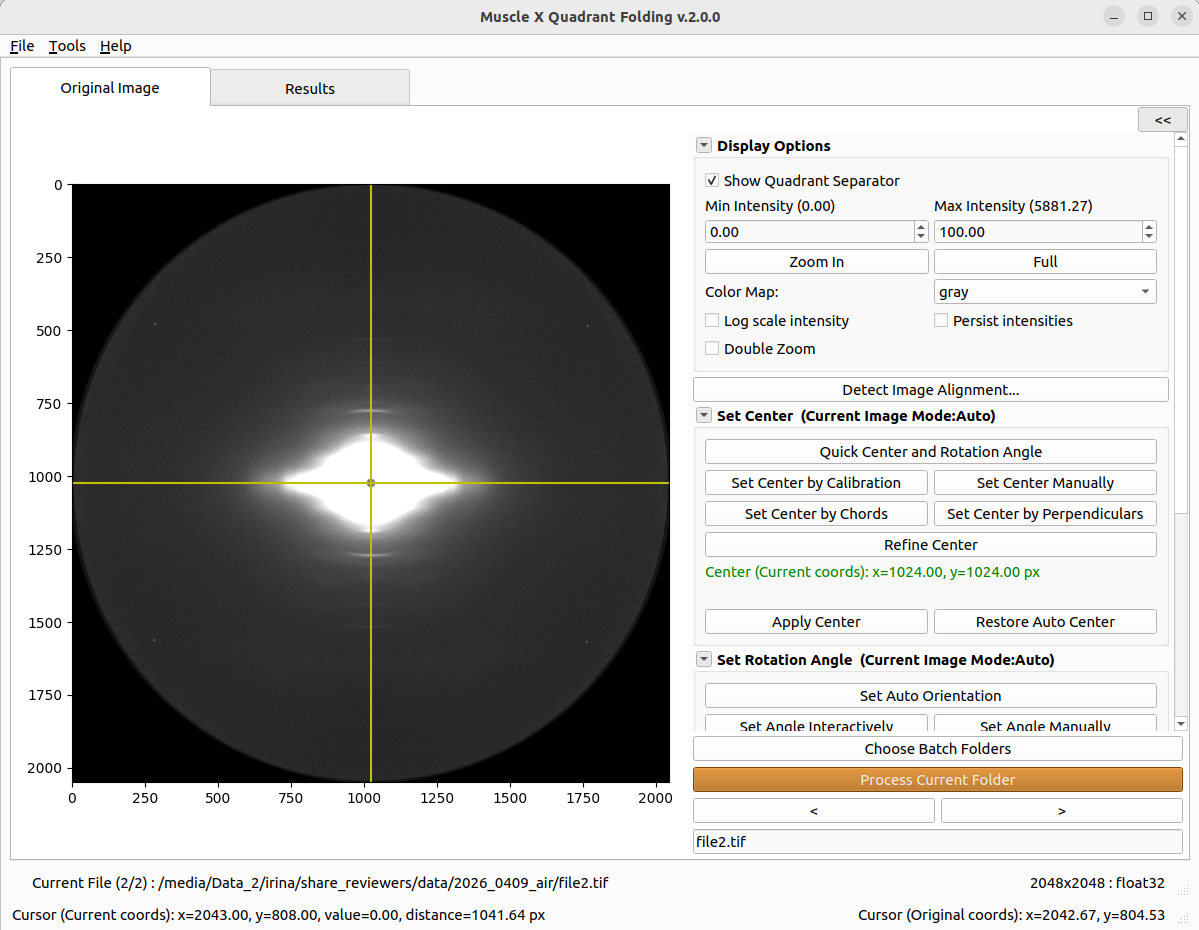
Task: Enable Persist intensities checkbox
Action: 941,320
